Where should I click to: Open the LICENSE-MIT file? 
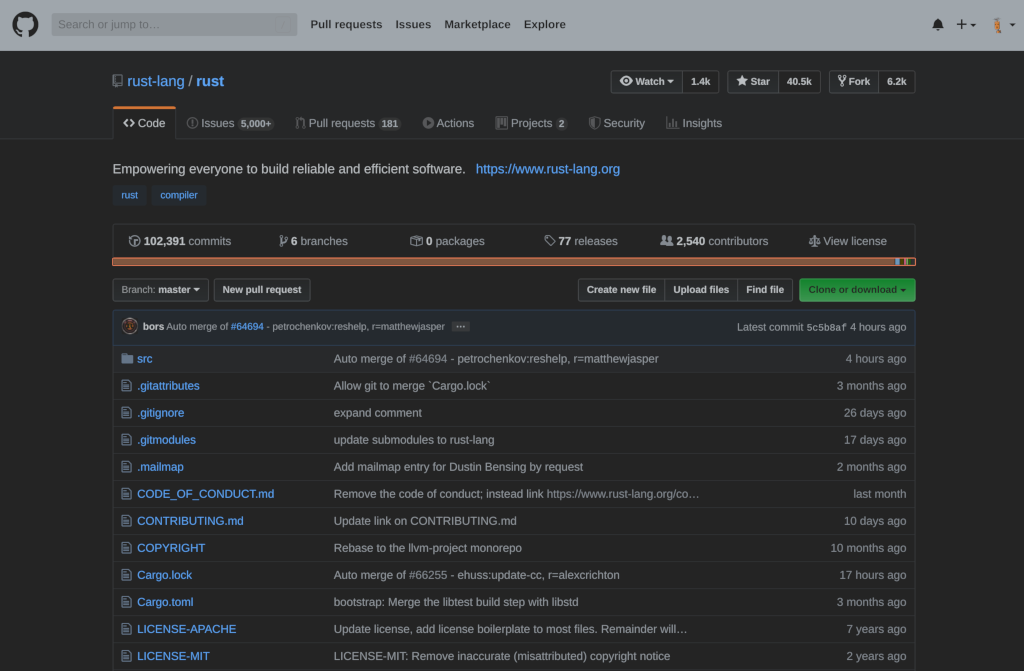click(x=174, y=656)
